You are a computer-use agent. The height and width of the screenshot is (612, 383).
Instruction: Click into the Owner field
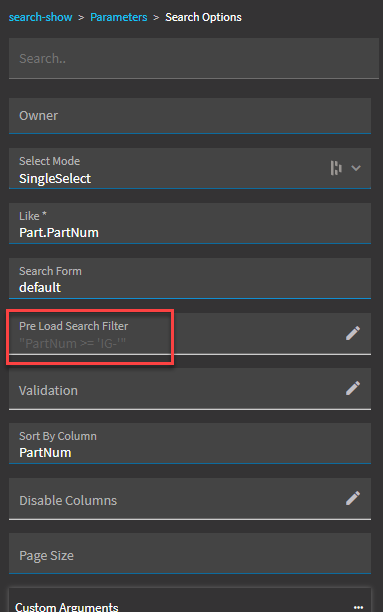pos(190,116)
